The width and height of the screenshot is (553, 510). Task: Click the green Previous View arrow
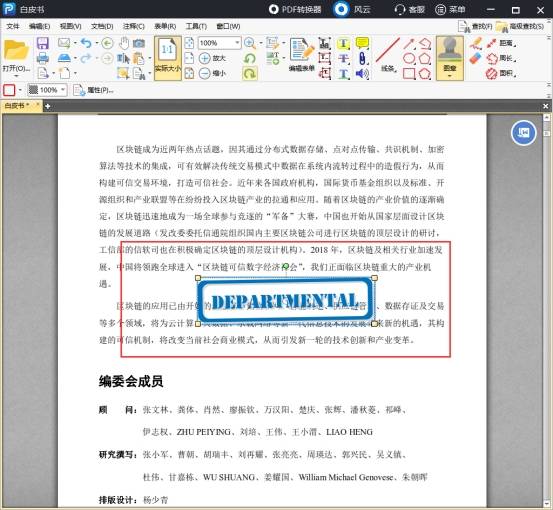tap(108, 43)
